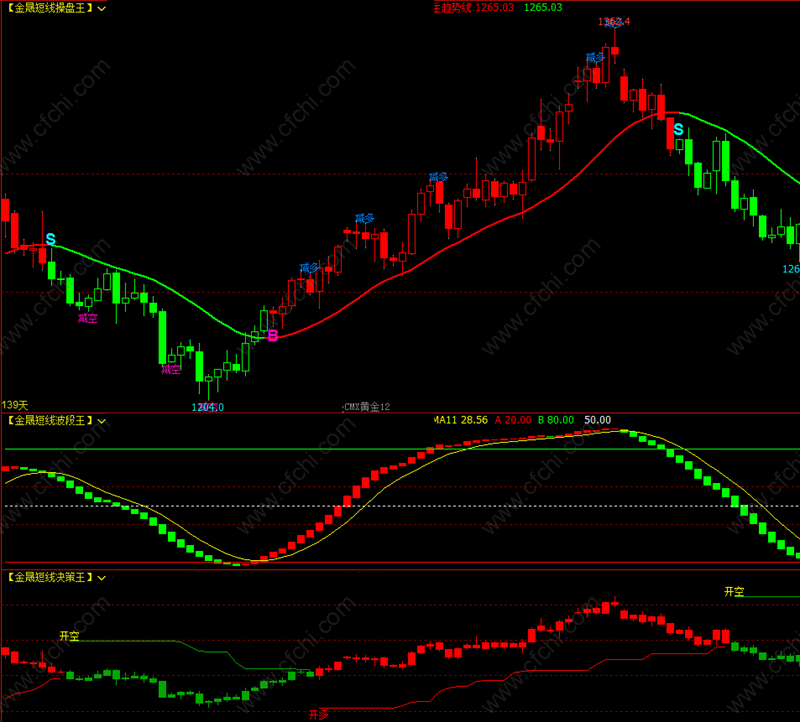Click the 139天 day count text
The width and height of the screenshot is (800, 722).
[15, 405]
